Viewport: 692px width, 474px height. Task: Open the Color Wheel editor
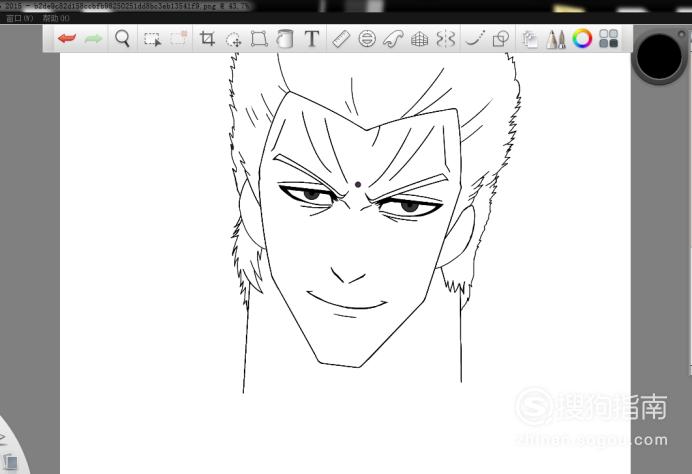[x=582, y=39]
